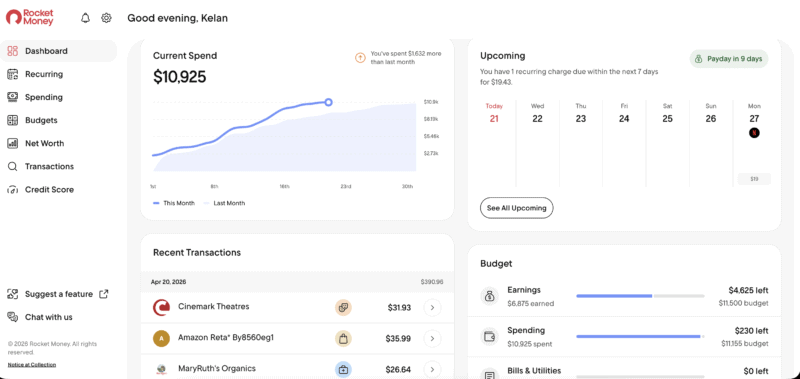Open the notifications bell
This screenshot has width=800, height=379.
85,18
